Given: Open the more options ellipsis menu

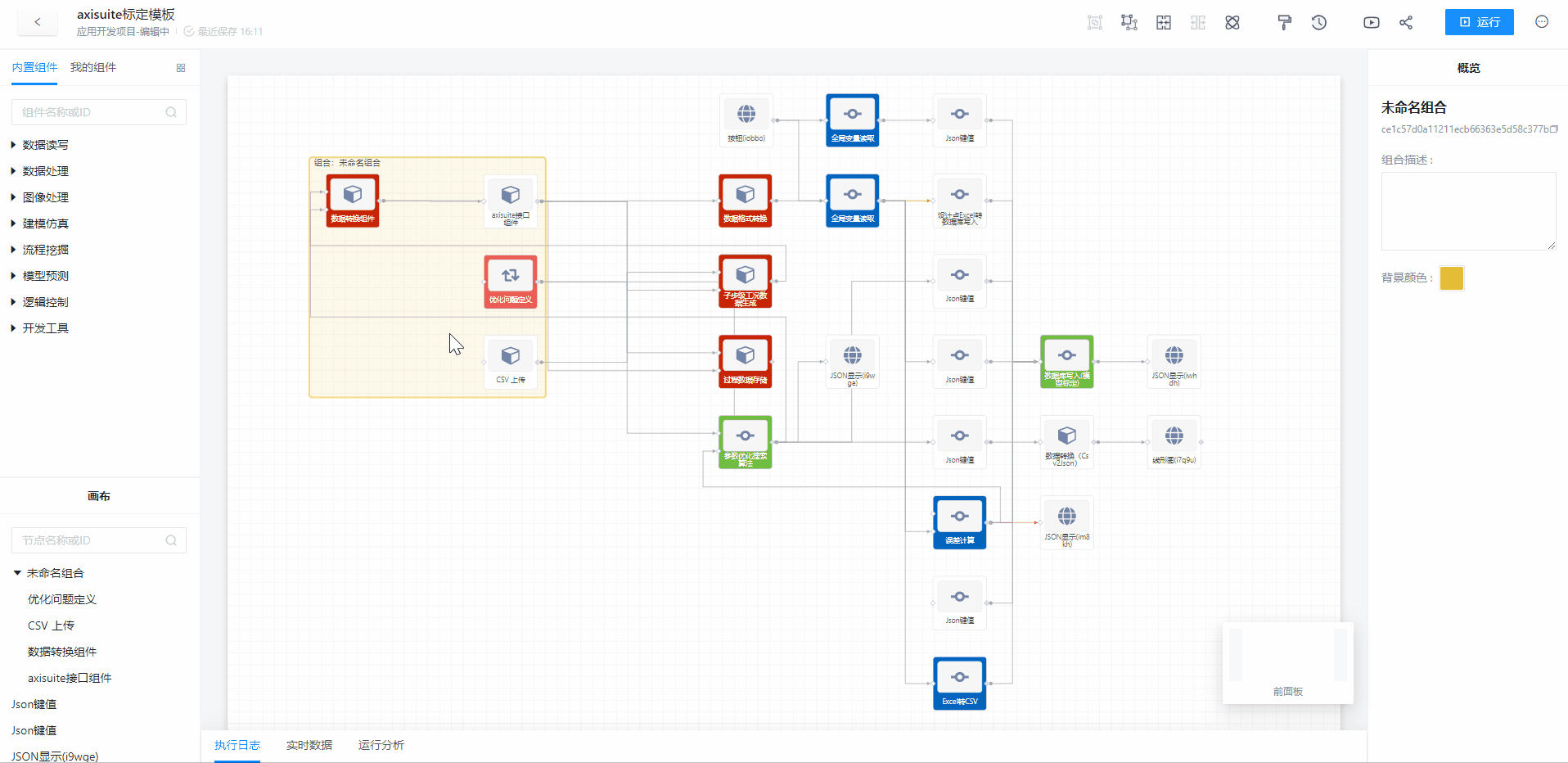Looking at the screenshot, I should 1542,22.
